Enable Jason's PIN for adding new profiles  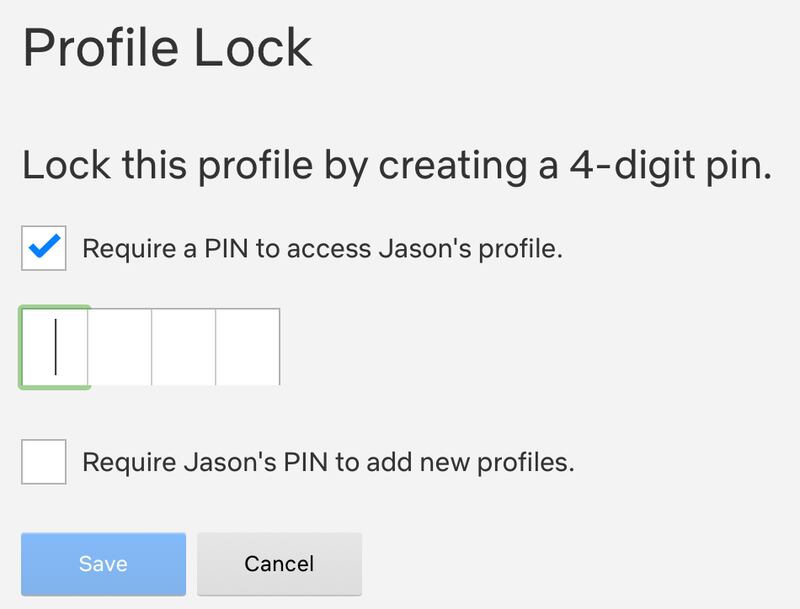point(44,462)
